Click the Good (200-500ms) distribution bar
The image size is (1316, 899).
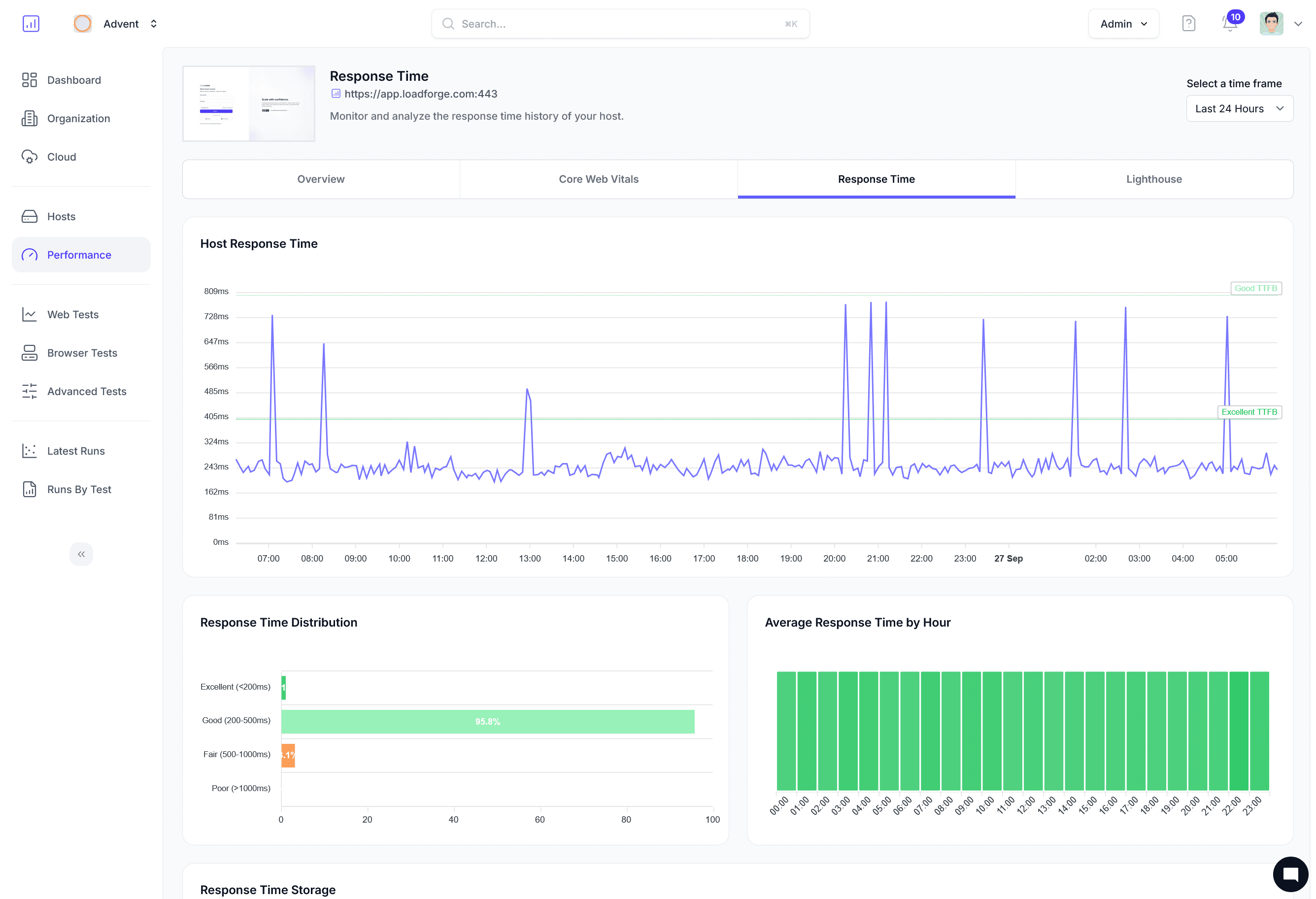point(487,721)
